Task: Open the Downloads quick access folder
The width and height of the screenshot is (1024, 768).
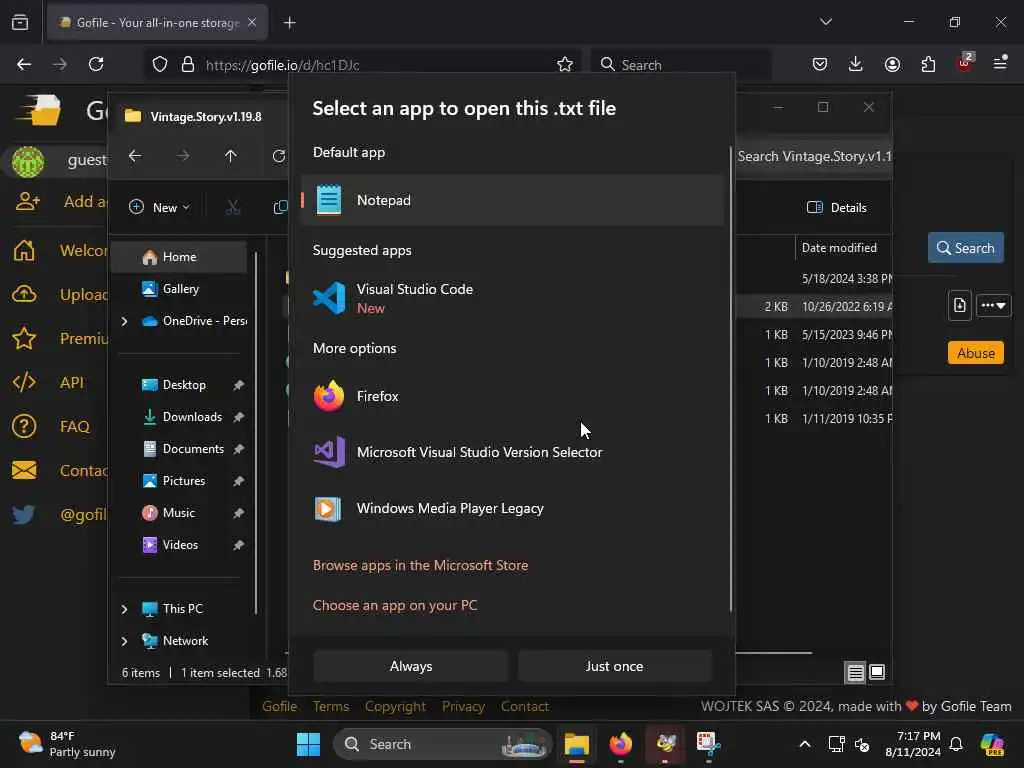Action: 191,417
